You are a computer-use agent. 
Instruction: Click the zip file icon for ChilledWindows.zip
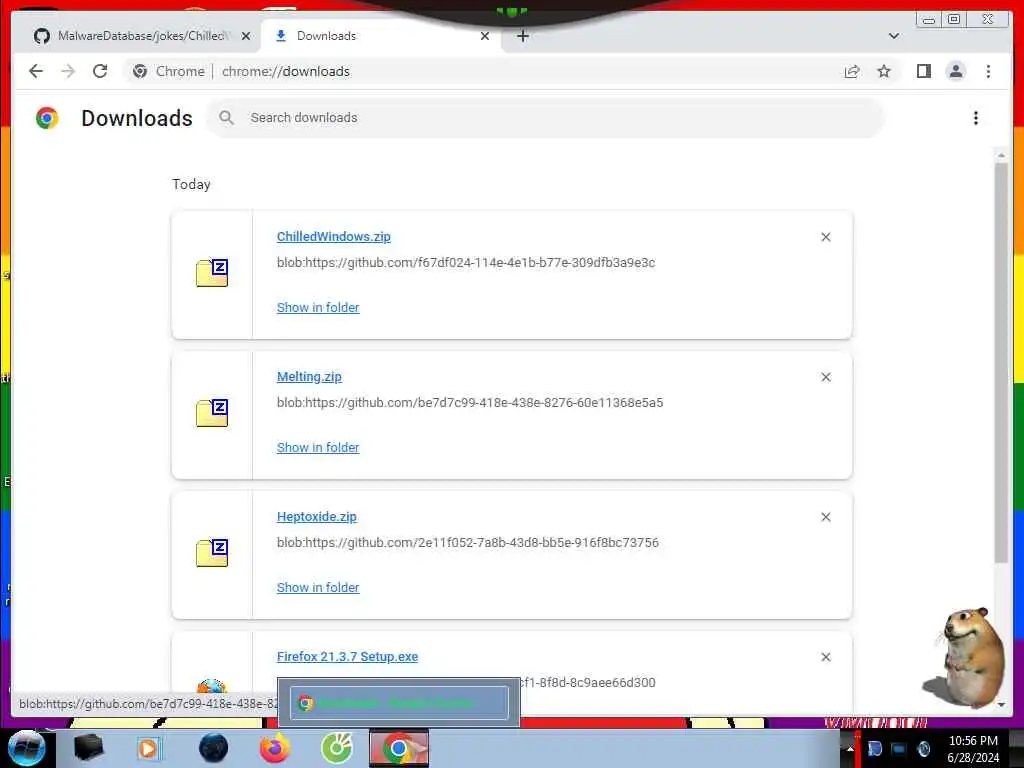coord(212,272)
